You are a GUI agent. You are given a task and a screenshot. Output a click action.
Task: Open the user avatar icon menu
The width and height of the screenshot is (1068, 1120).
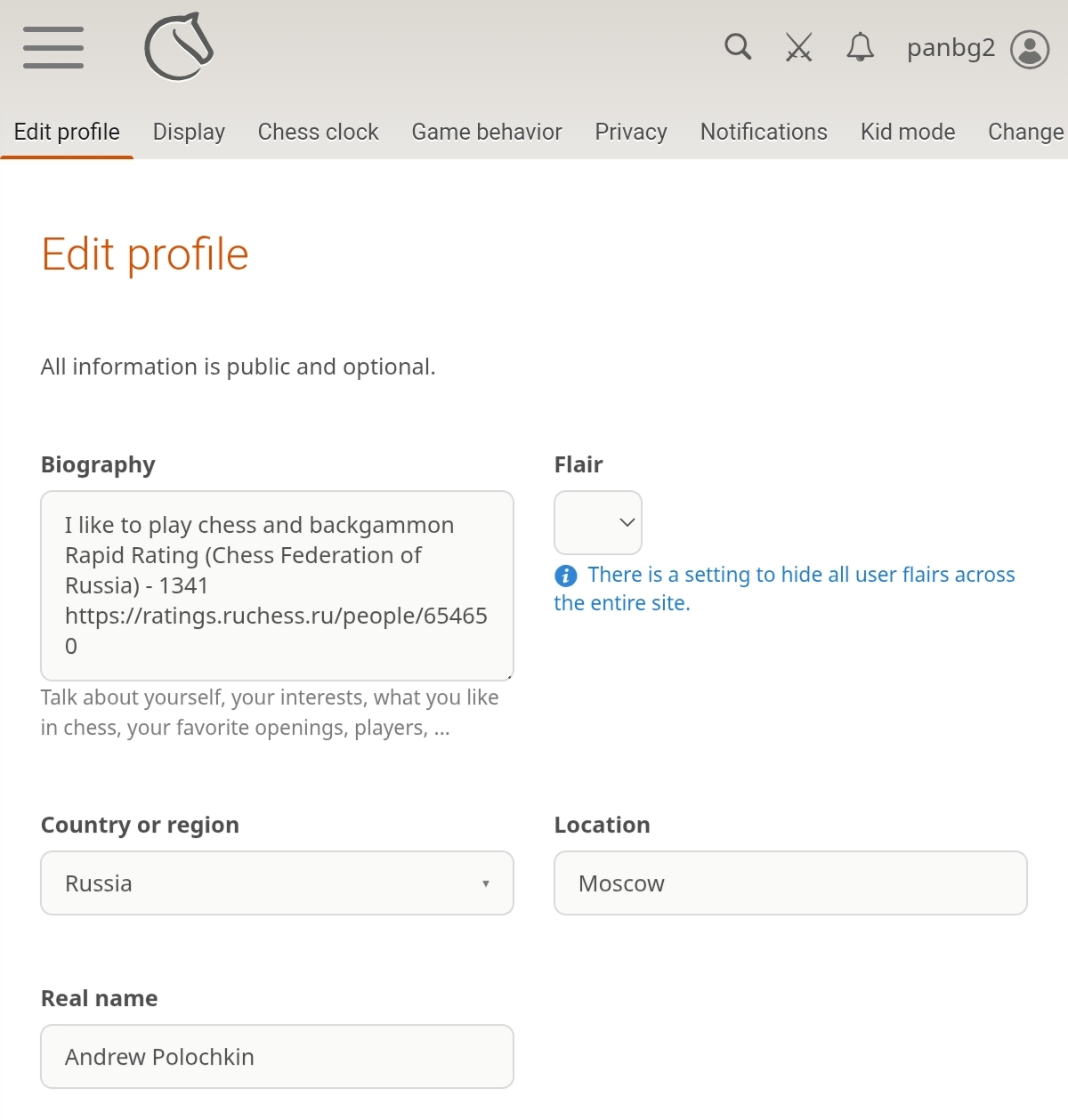pyautogui.click(x=1030, y=49)
